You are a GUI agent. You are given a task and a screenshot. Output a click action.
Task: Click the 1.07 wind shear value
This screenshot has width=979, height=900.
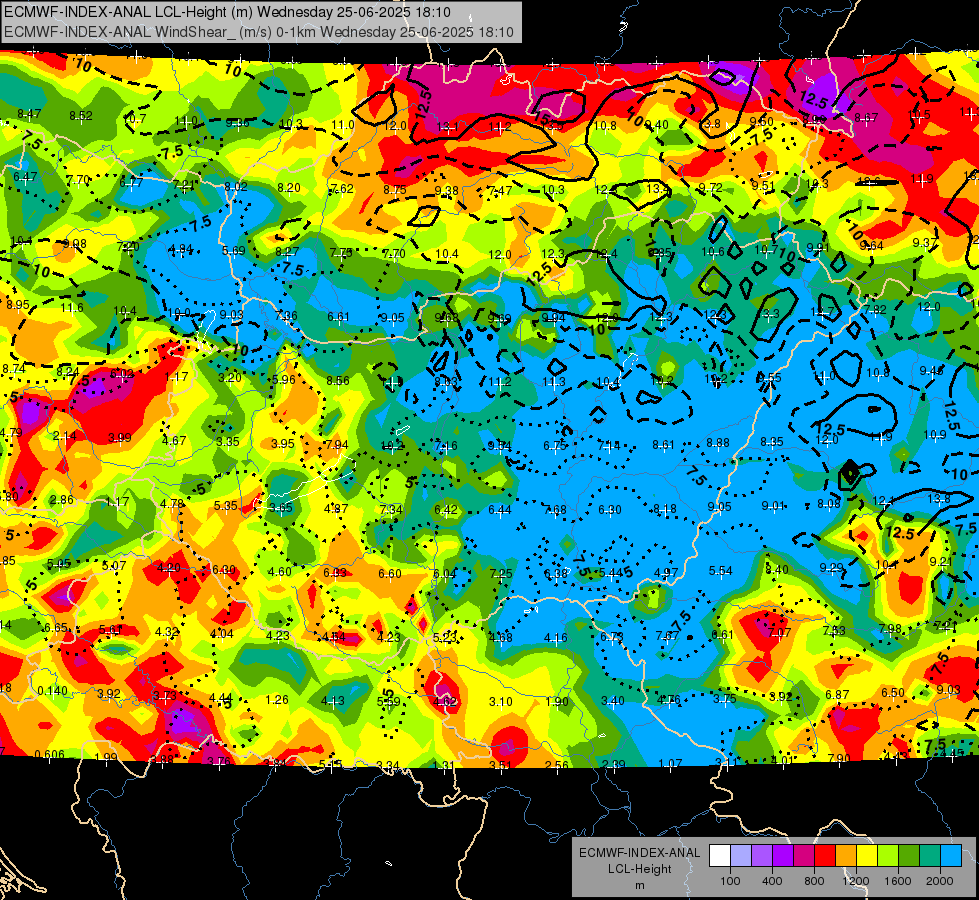click(670, 763)
